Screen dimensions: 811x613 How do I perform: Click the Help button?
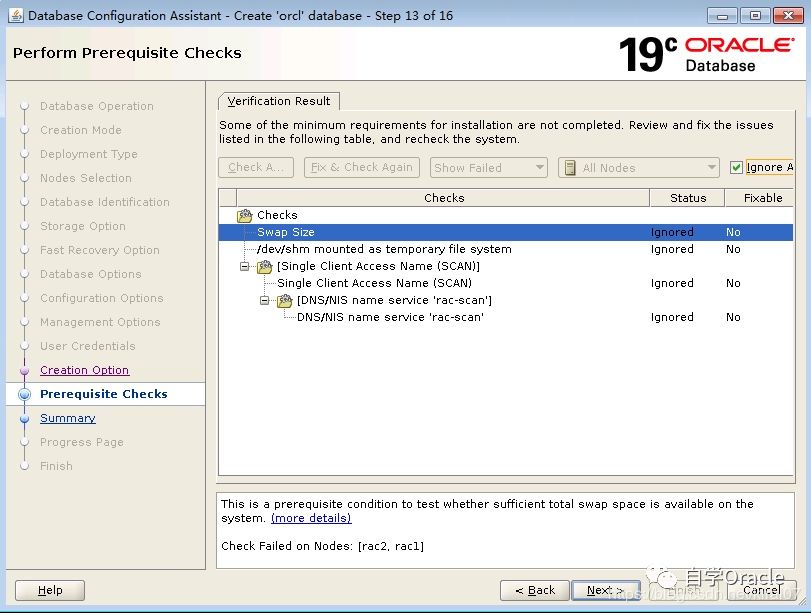50,590
